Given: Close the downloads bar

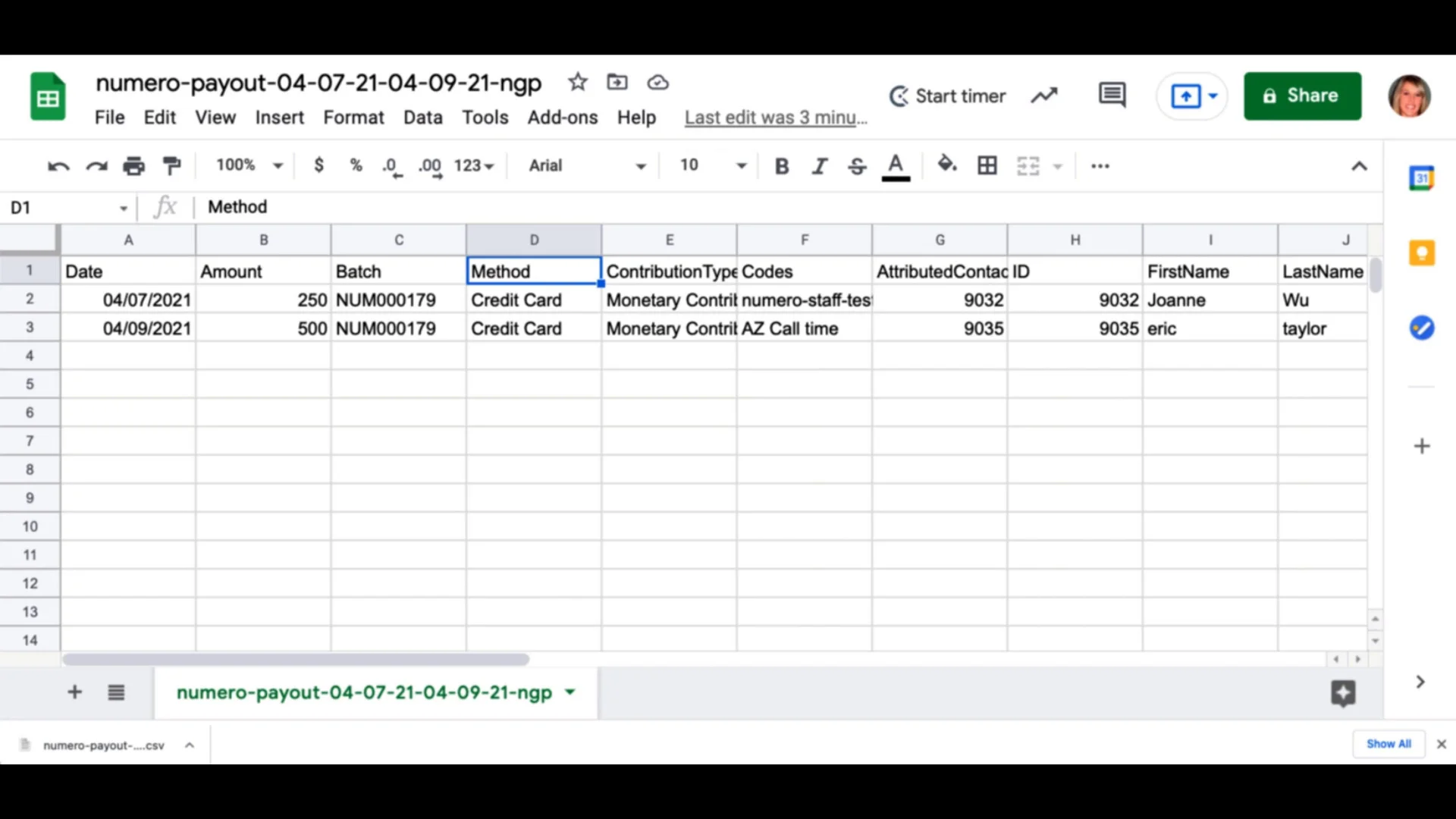Looking at the screenshot, I should click(1442, 744).
